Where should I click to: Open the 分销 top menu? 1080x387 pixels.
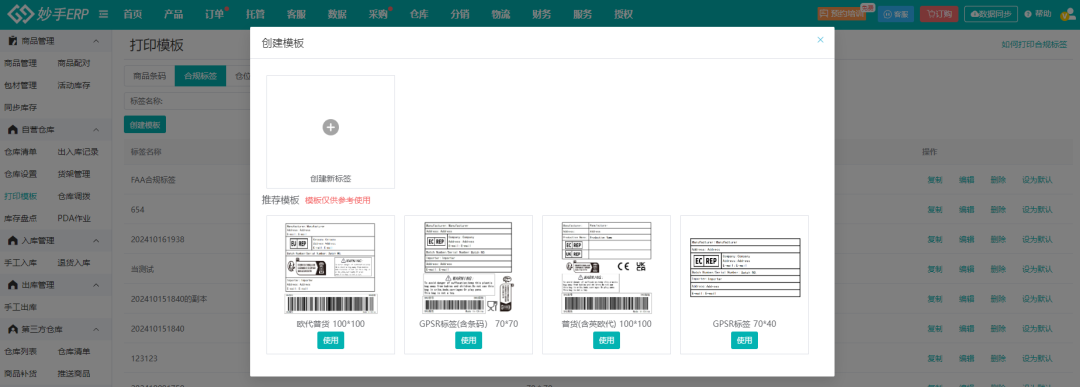pyautogui.click(x=460, y=14)
